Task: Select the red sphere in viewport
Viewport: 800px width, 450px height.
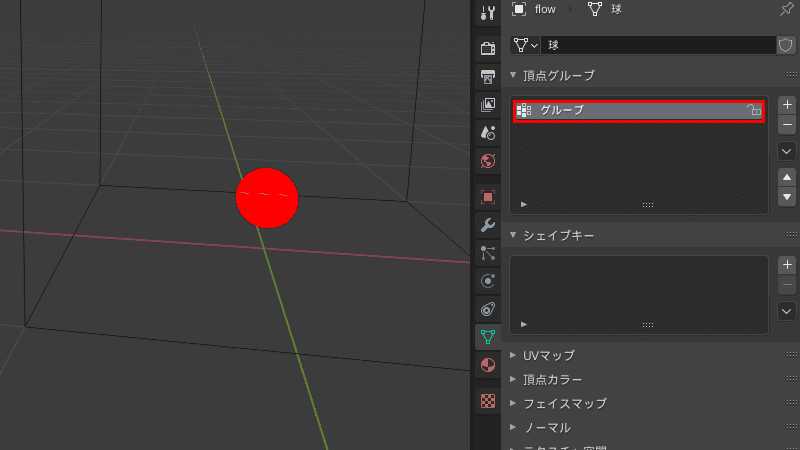Action: coord(267,198)
